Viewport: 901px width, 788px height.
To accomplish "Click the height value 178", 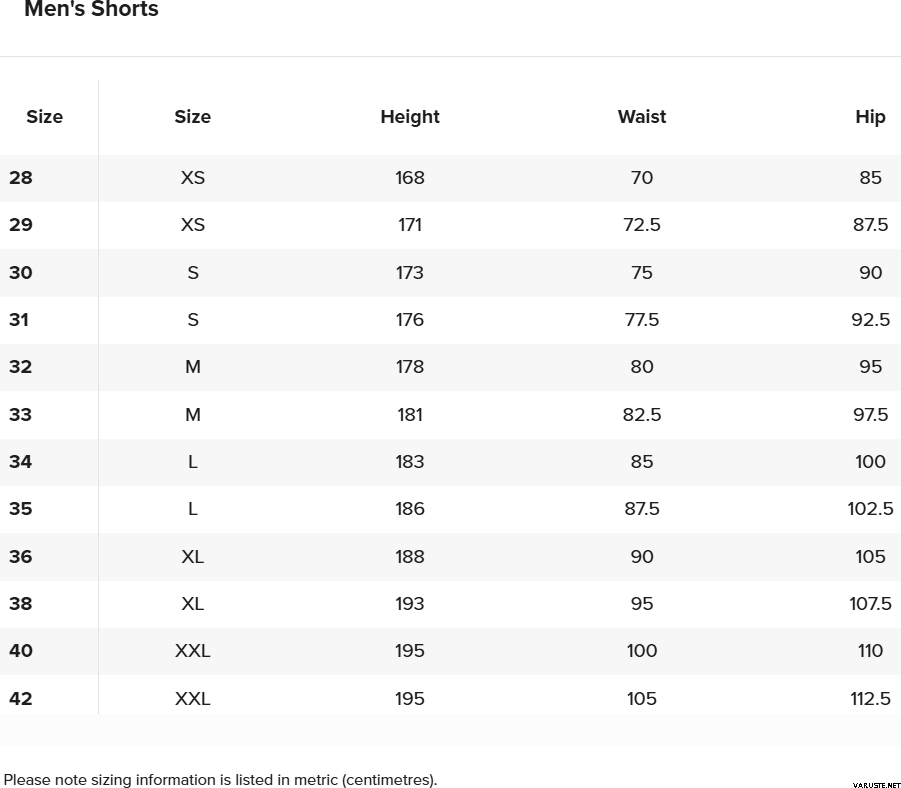I will pos(410,367).
